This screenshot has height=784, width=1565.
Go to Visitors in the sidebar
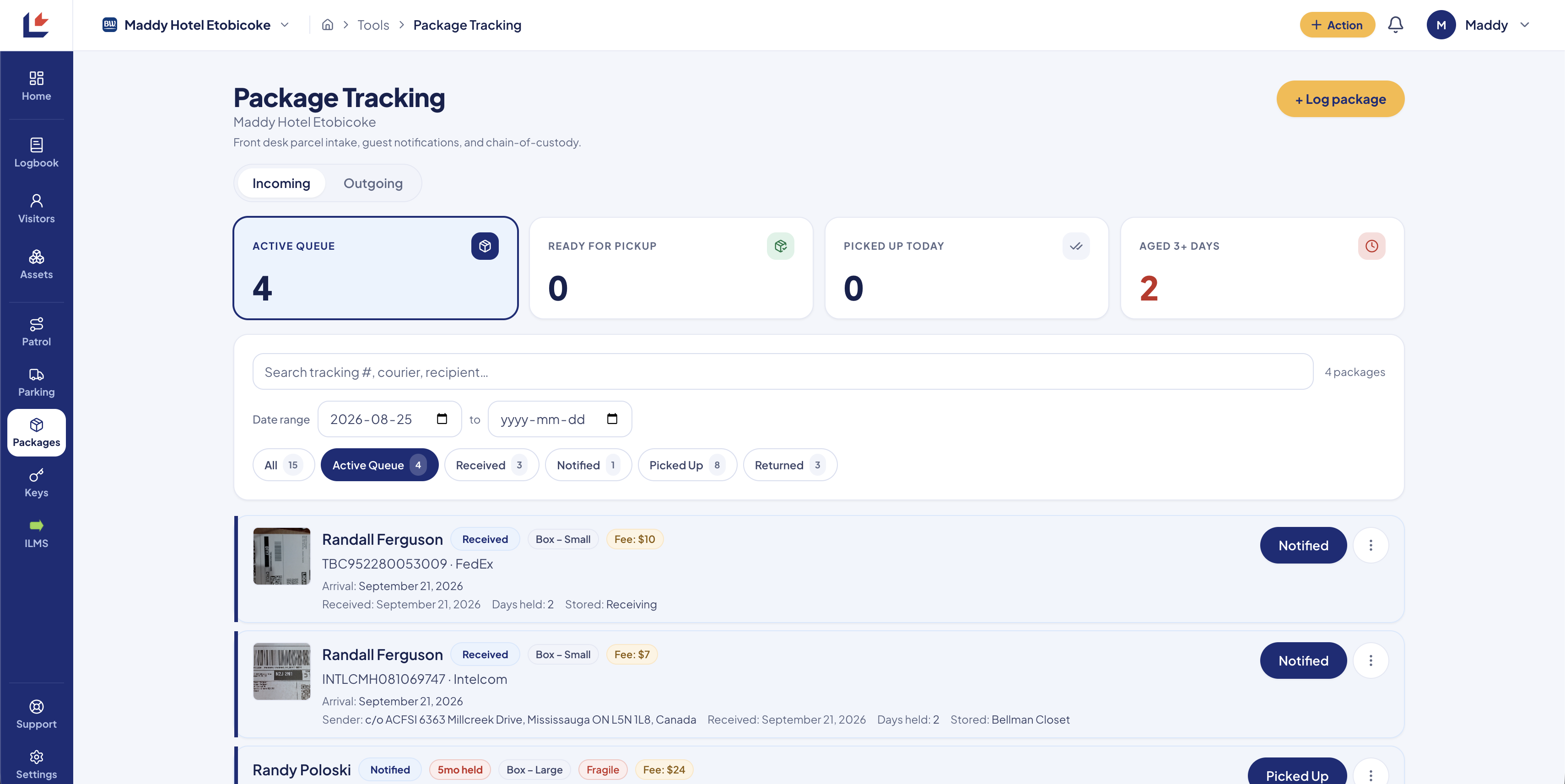(37, 208)
